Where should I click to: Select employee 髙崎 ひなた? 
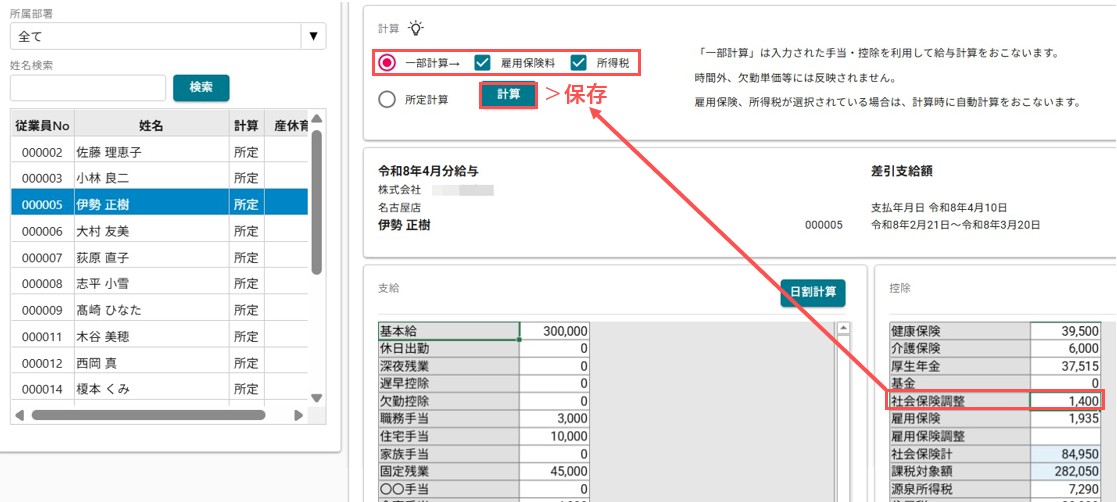160,310
